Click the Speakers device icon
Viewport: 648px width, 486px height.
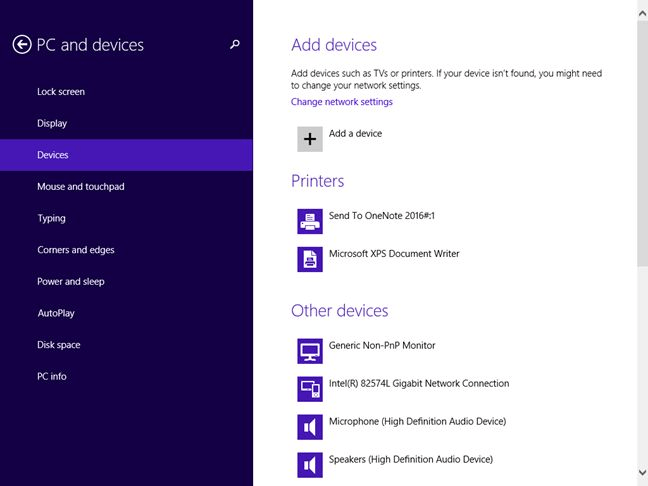[x=310, y=465]
